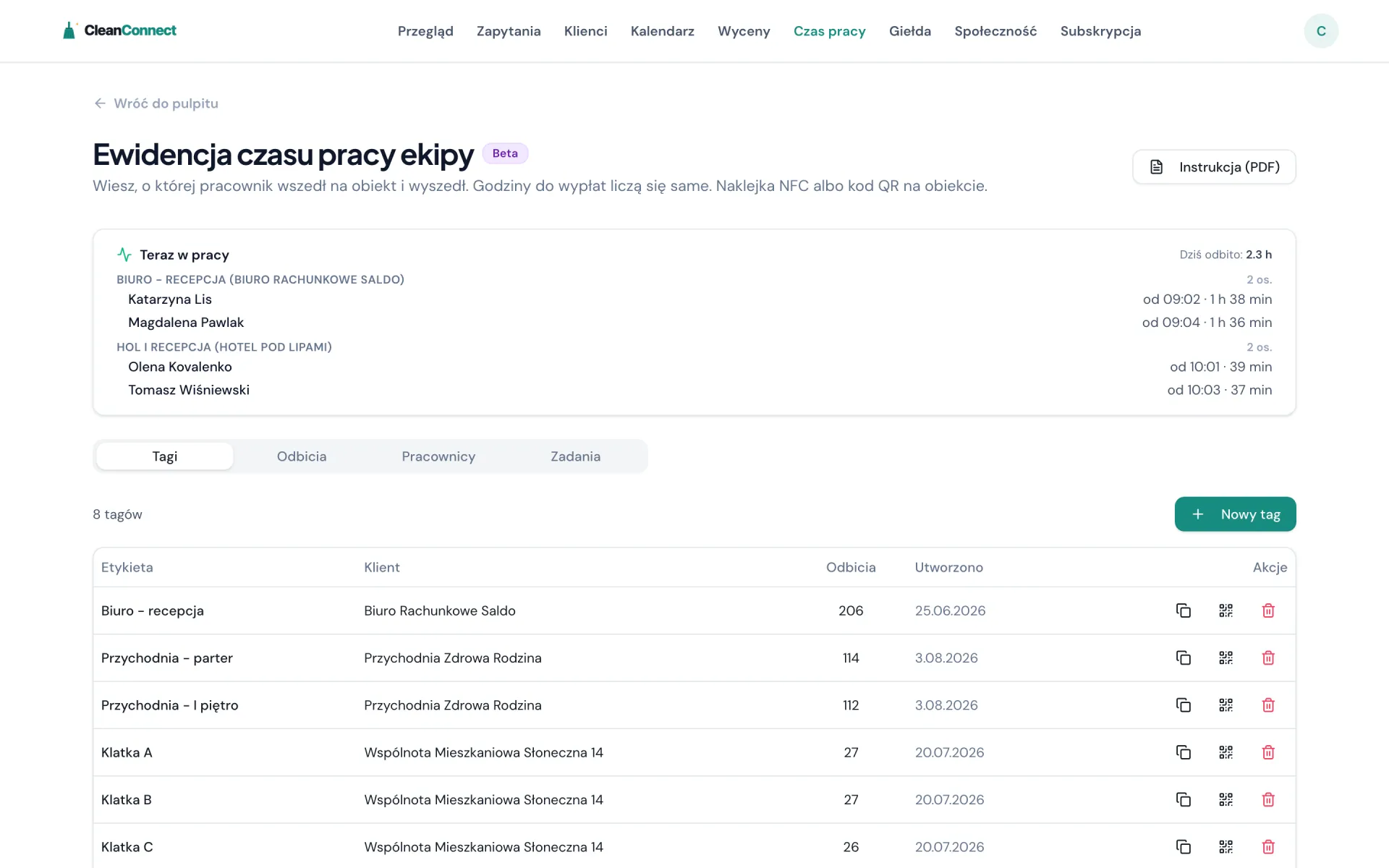Remove the Klatka C tag
The height and width of the screenshot is (868, 1389).
pyautogui.click(x=1268, y=846)
